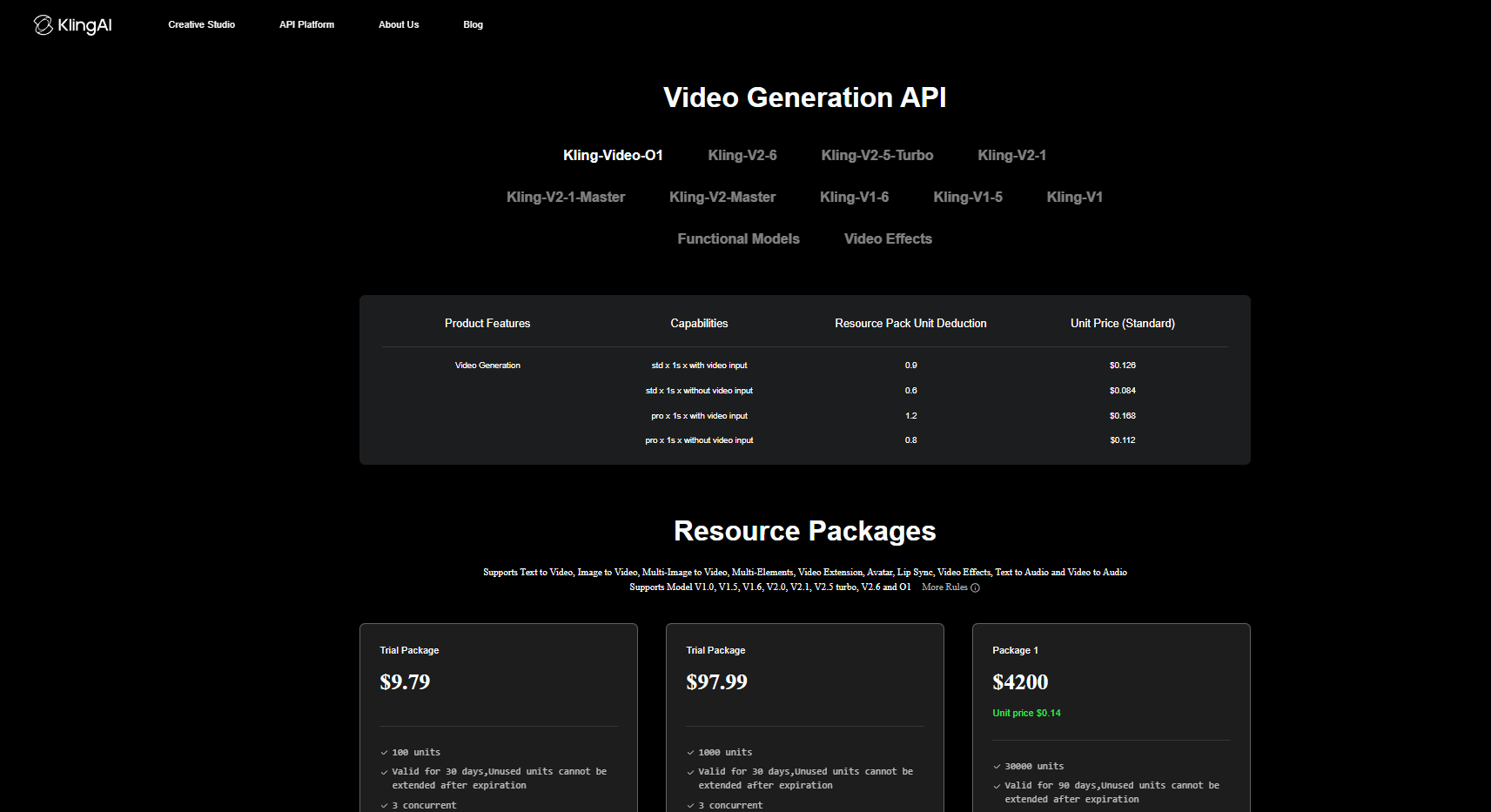The height and width of the screenshot is (812, 1491).
Task: Click the info icon beside More Rules
Action: (x=975, y=587)
